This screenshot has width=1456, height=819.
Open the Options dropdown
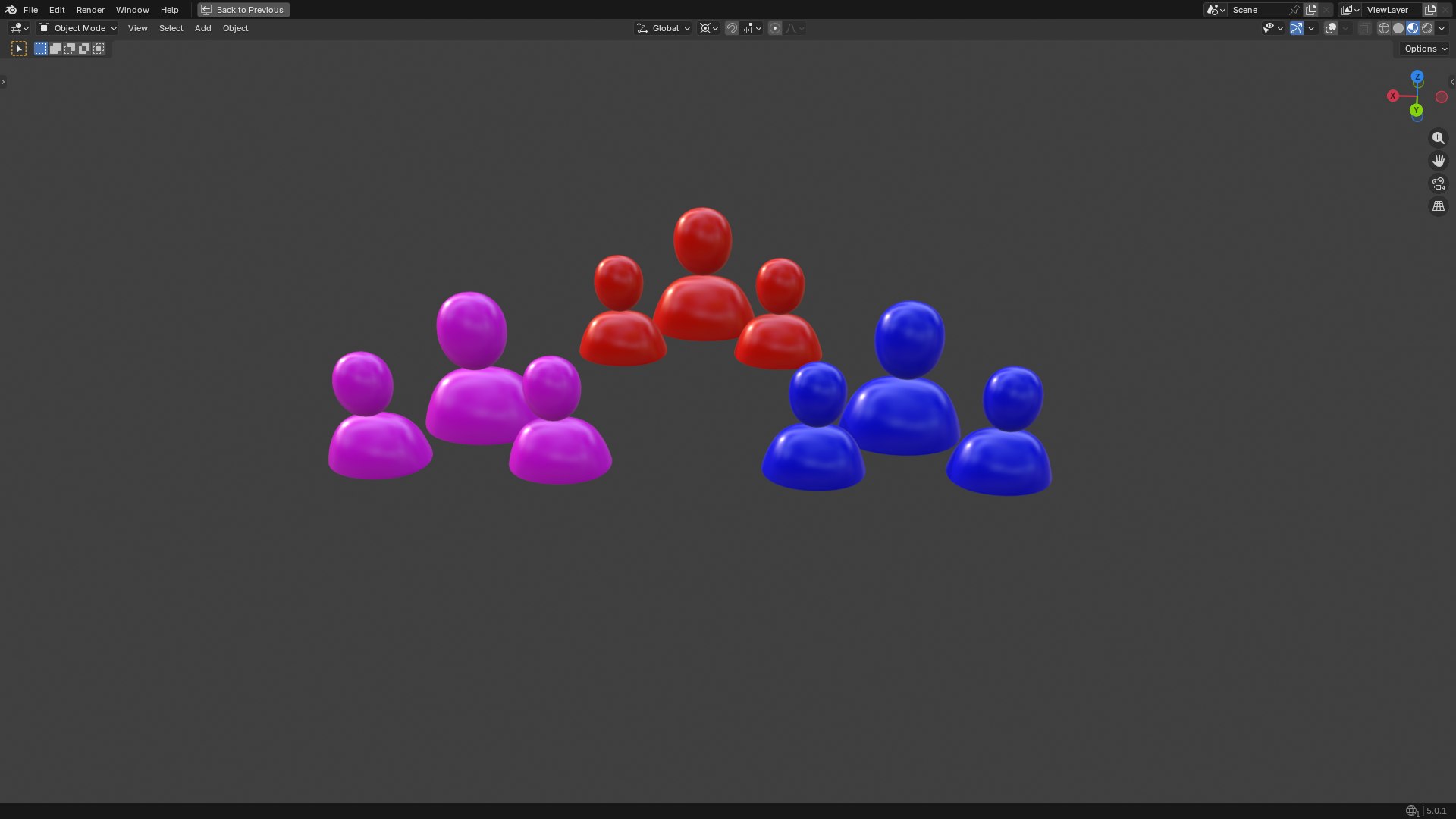[x=1425, y=49]
